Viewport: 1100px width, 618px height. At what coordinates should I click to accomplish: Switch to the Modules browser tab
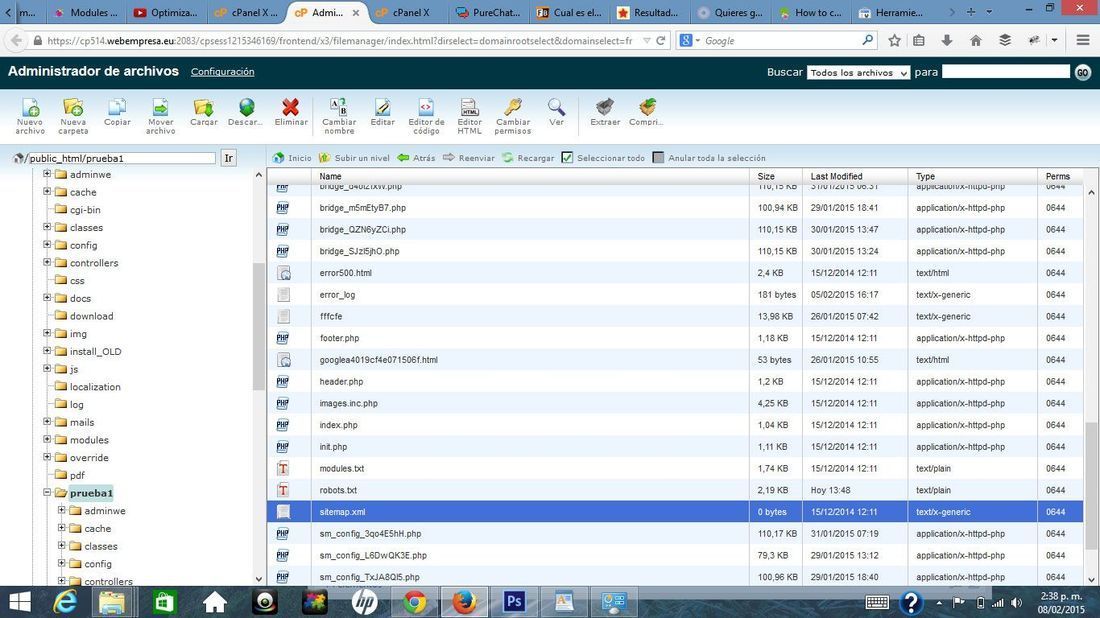coord(87,13)
